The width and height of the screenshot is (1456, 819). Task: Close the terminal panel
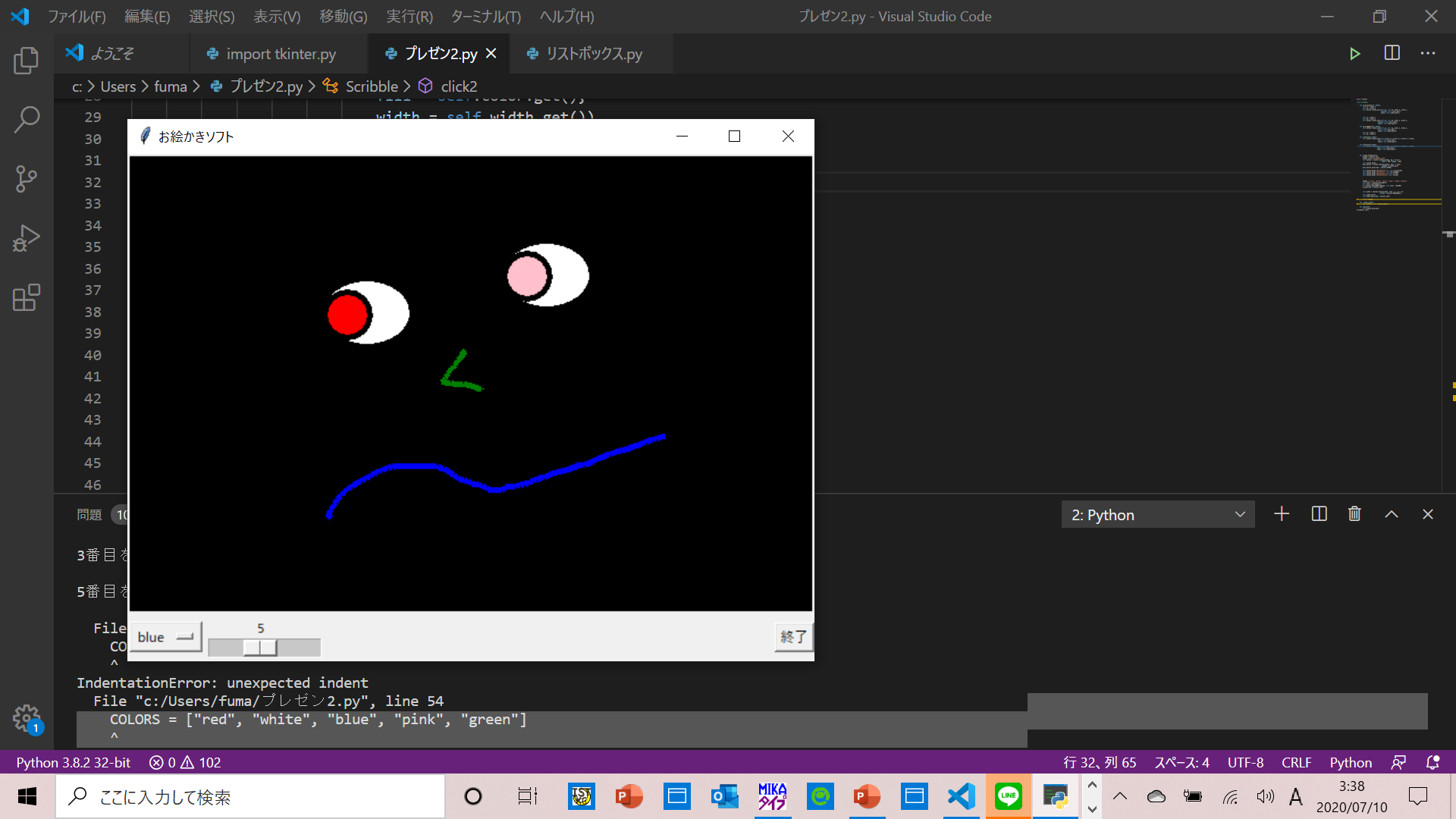point(1428,514)
